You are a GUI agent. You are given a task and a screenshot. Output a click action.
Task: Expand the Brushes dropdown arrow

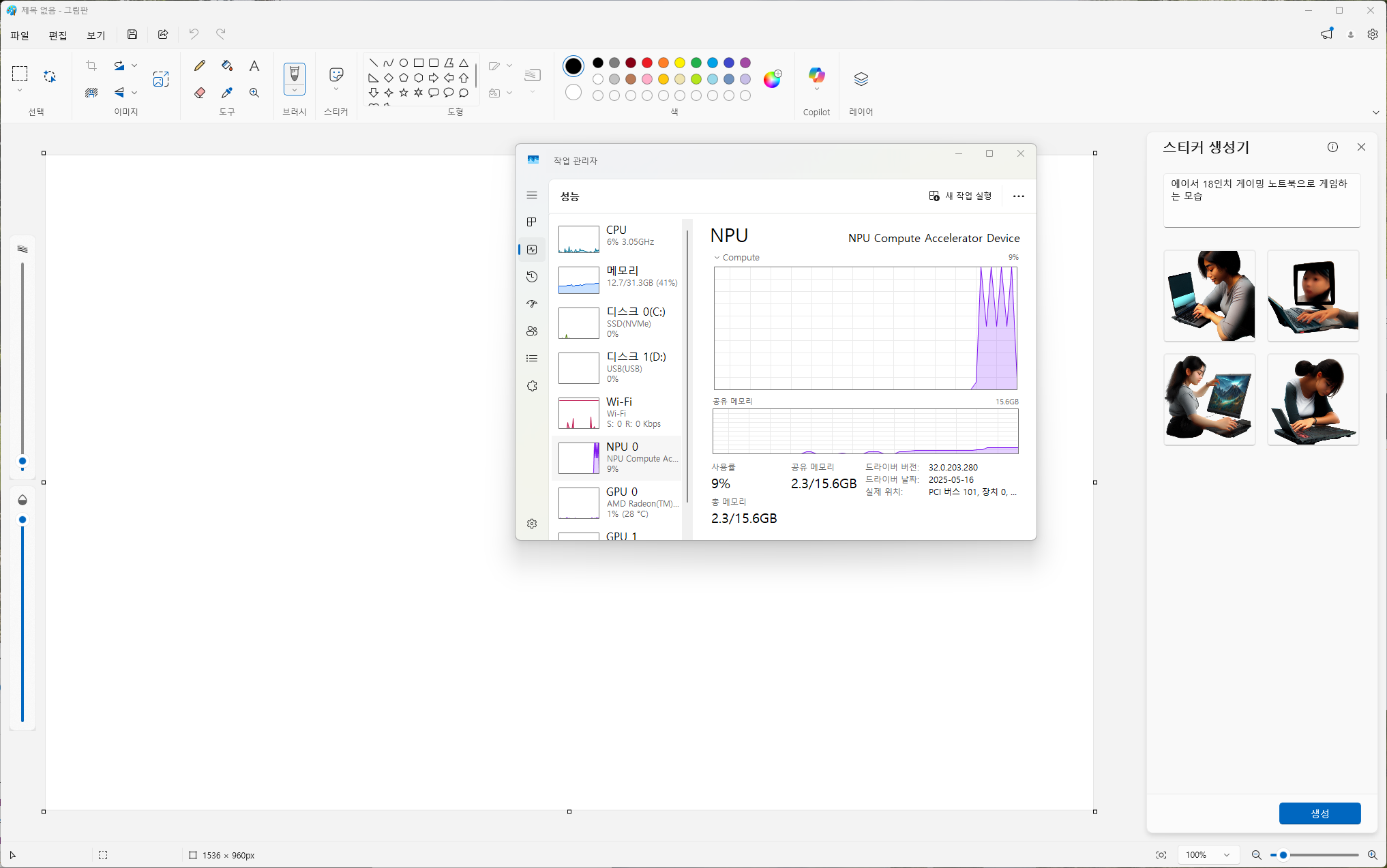295,91
